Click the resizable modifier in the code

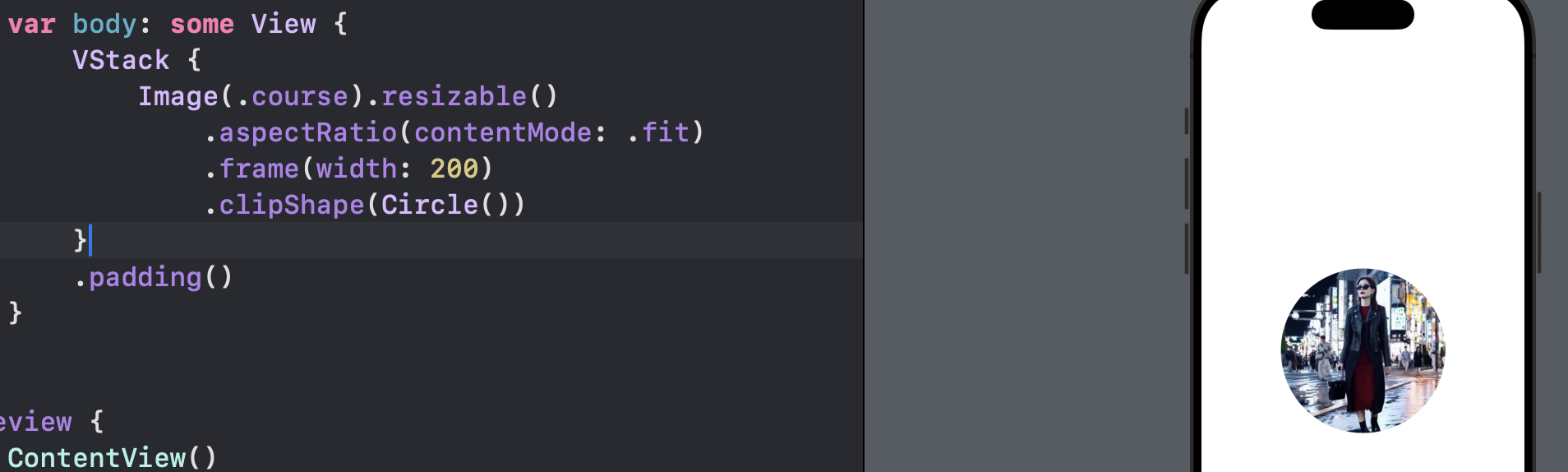pyautogui.click(x=454, y=96)
